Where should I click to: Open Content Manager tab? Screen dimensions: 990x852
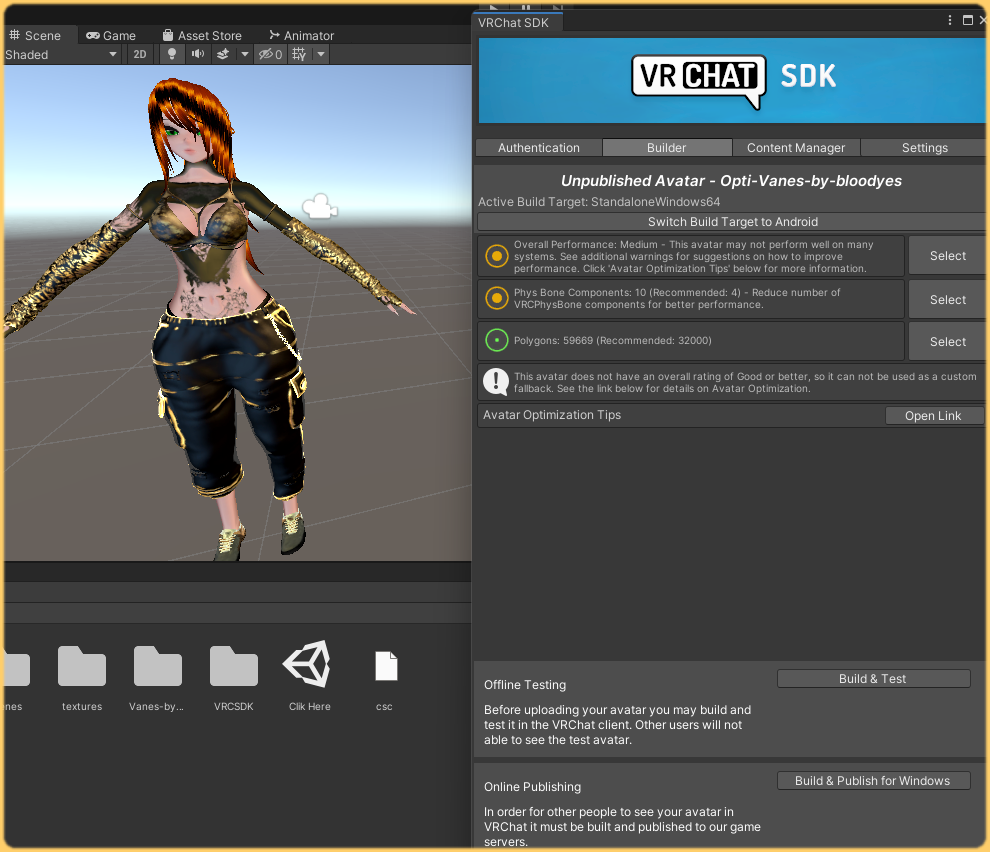796,148
